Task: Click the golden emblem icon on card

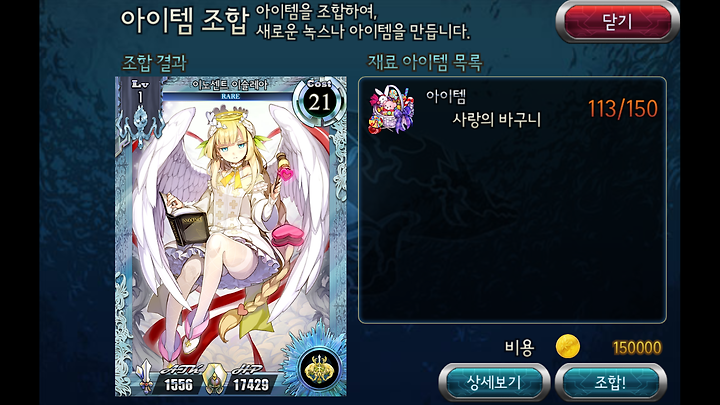Action: pos(319,369)
